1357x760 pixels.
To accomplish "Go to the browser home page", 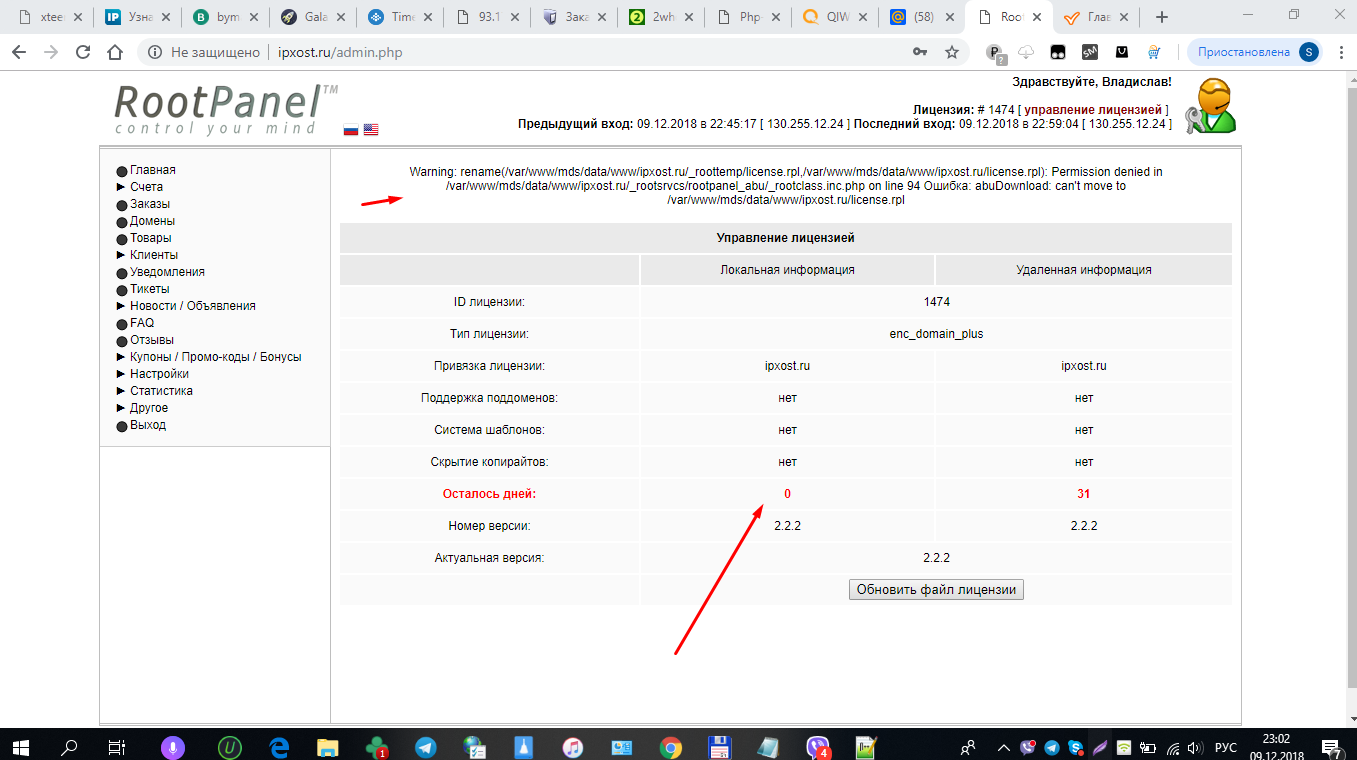I will click(116, 52).
